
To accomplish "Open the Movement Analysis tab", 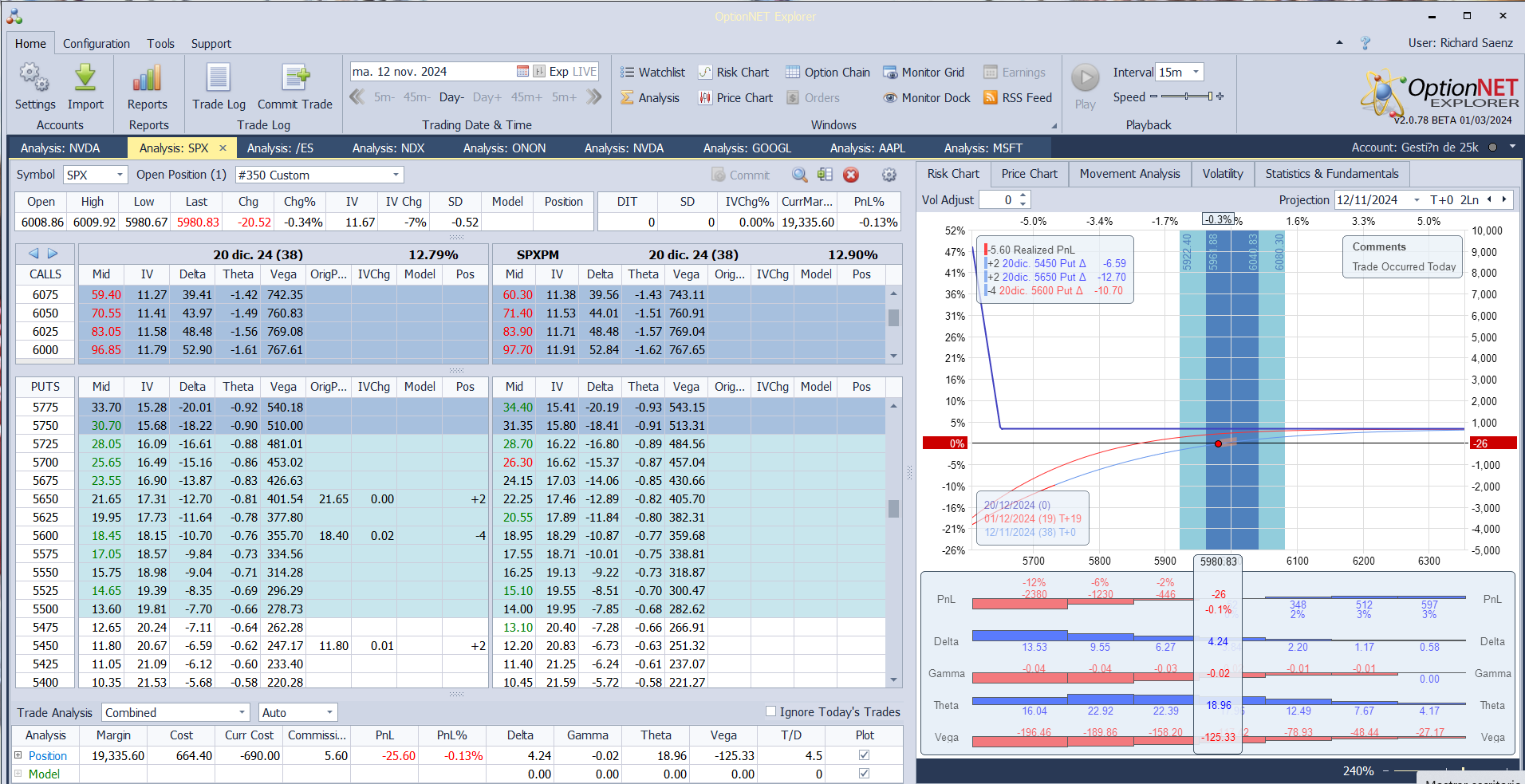I will (1129, 174).
